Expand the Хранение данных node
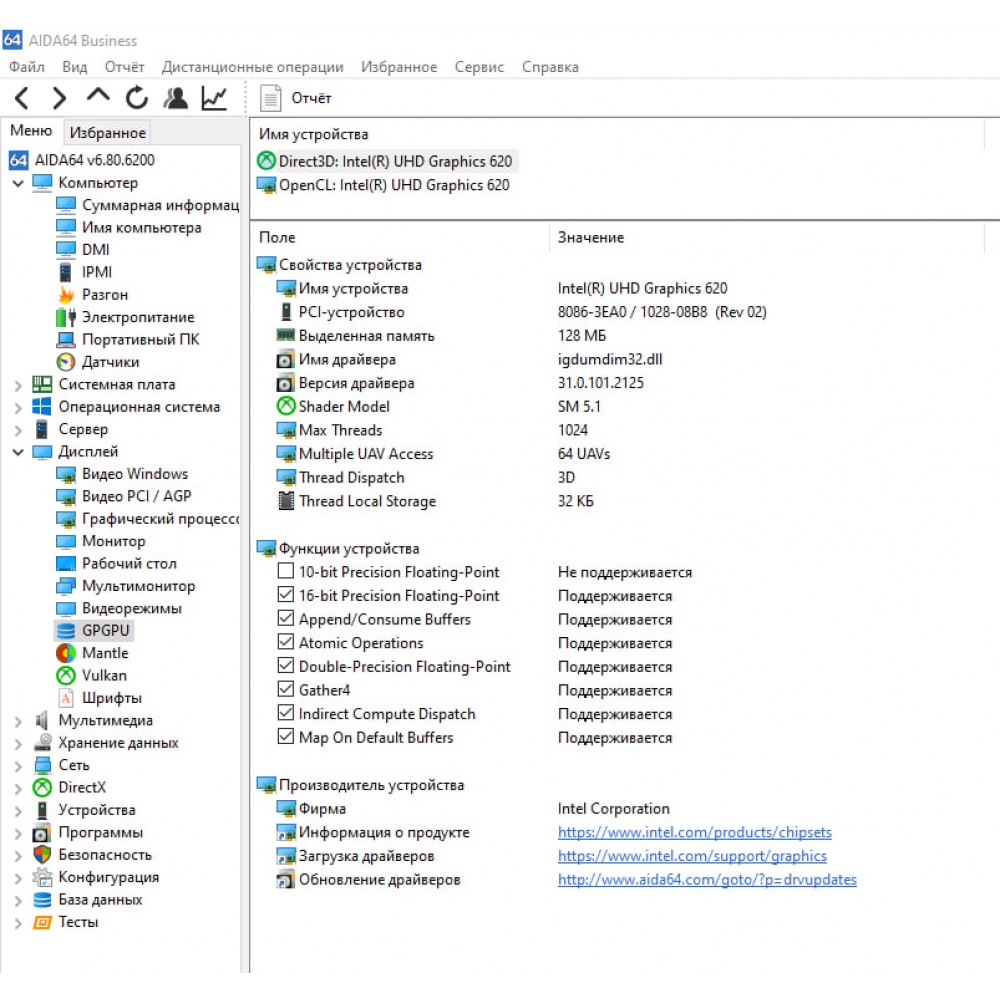1000x1000 pixels. (18, 744)
